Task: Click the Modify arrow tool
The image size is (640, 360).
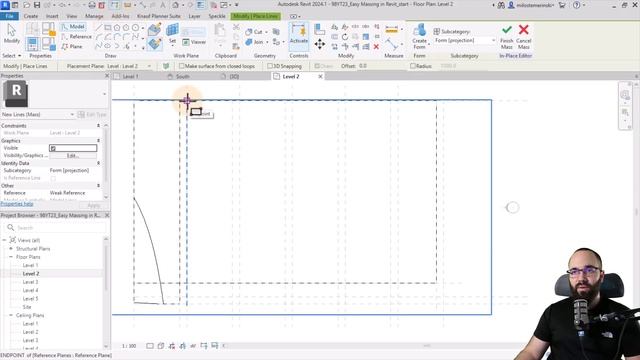Action: point(11,33)
